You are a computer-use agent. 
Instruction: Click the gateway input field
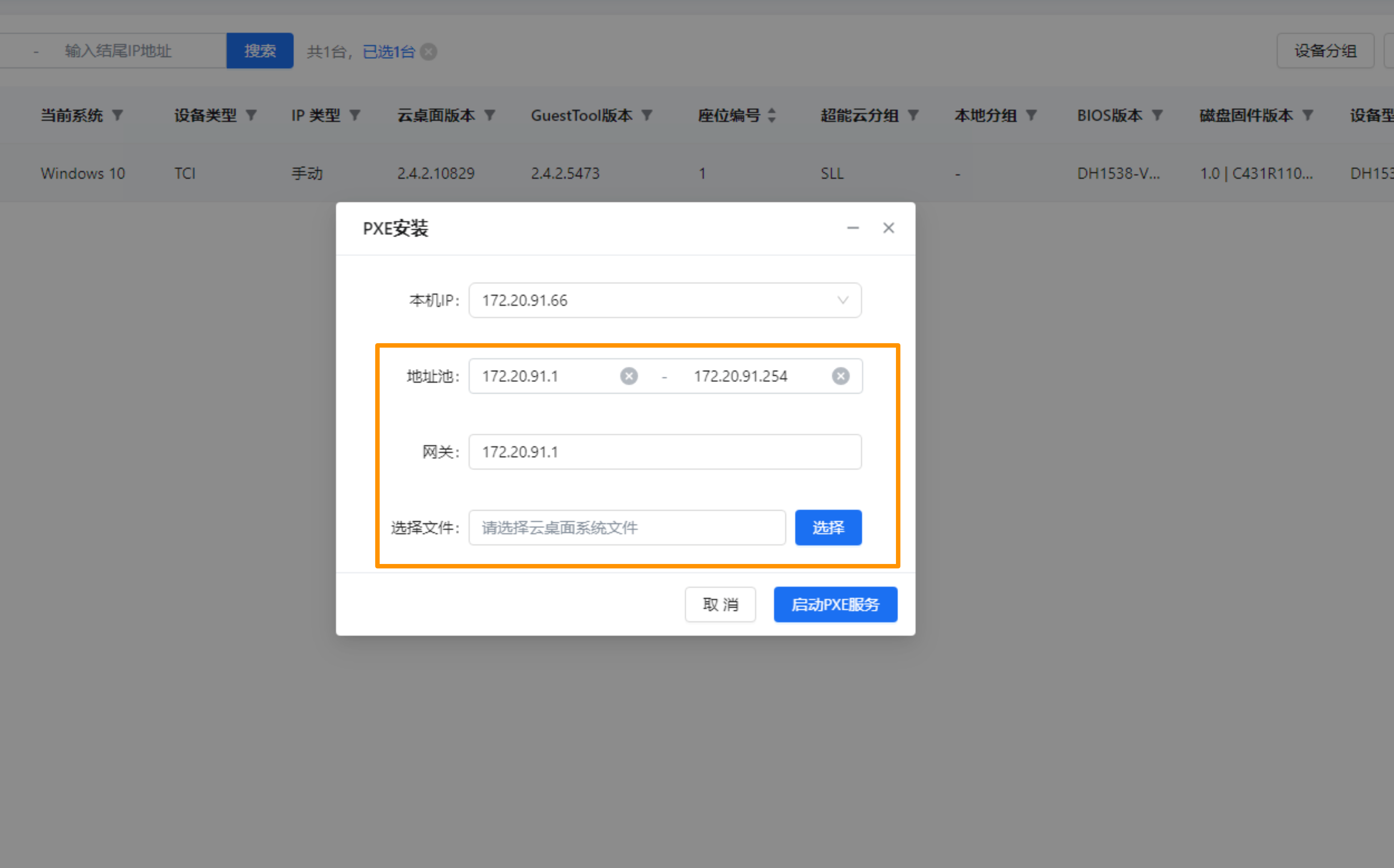665,452
